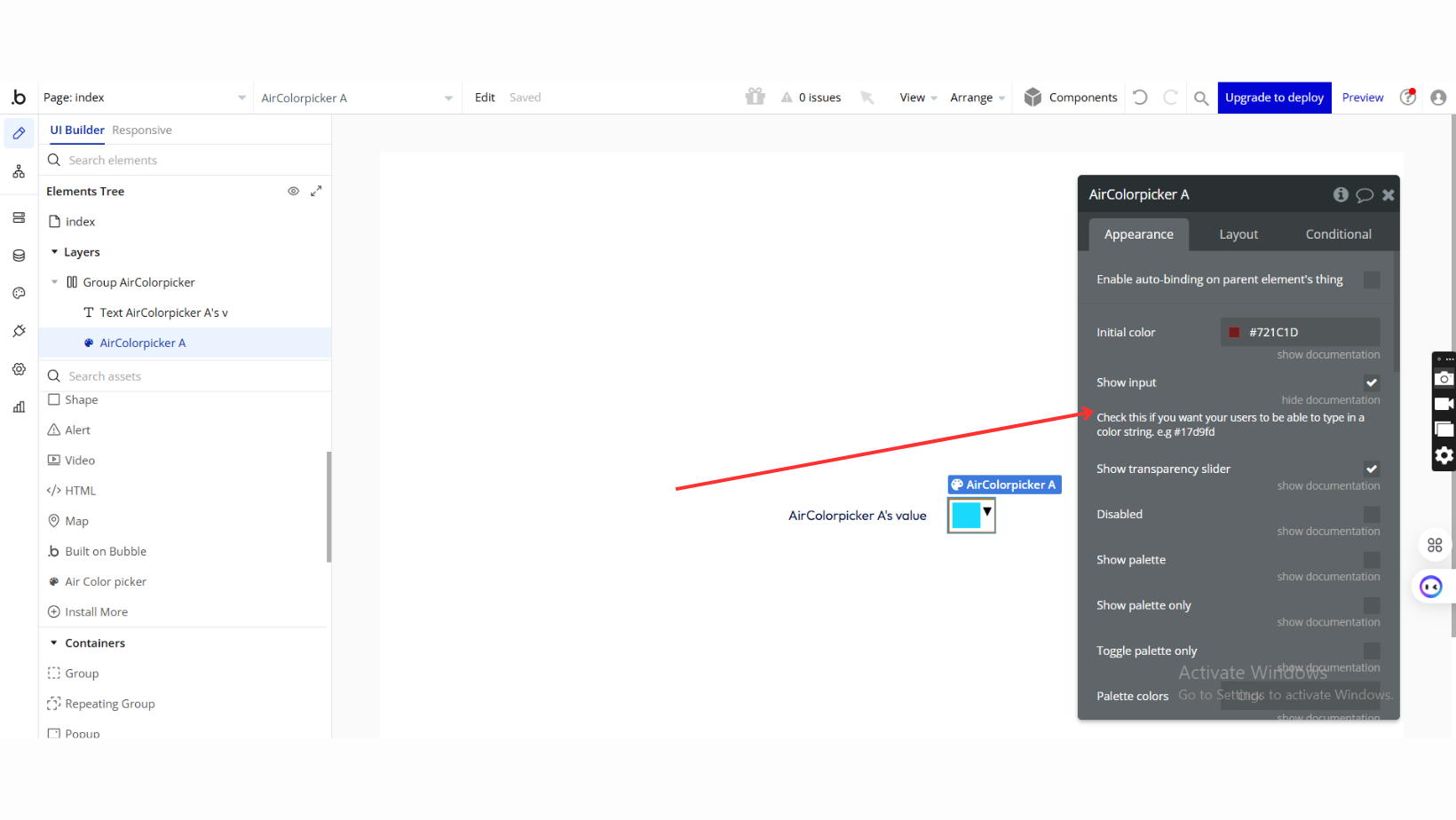The height and width of the screenshot is (820, 1456).
Task: Toggle Elements Tree visibility eye icon
Action: click(293, 191)
